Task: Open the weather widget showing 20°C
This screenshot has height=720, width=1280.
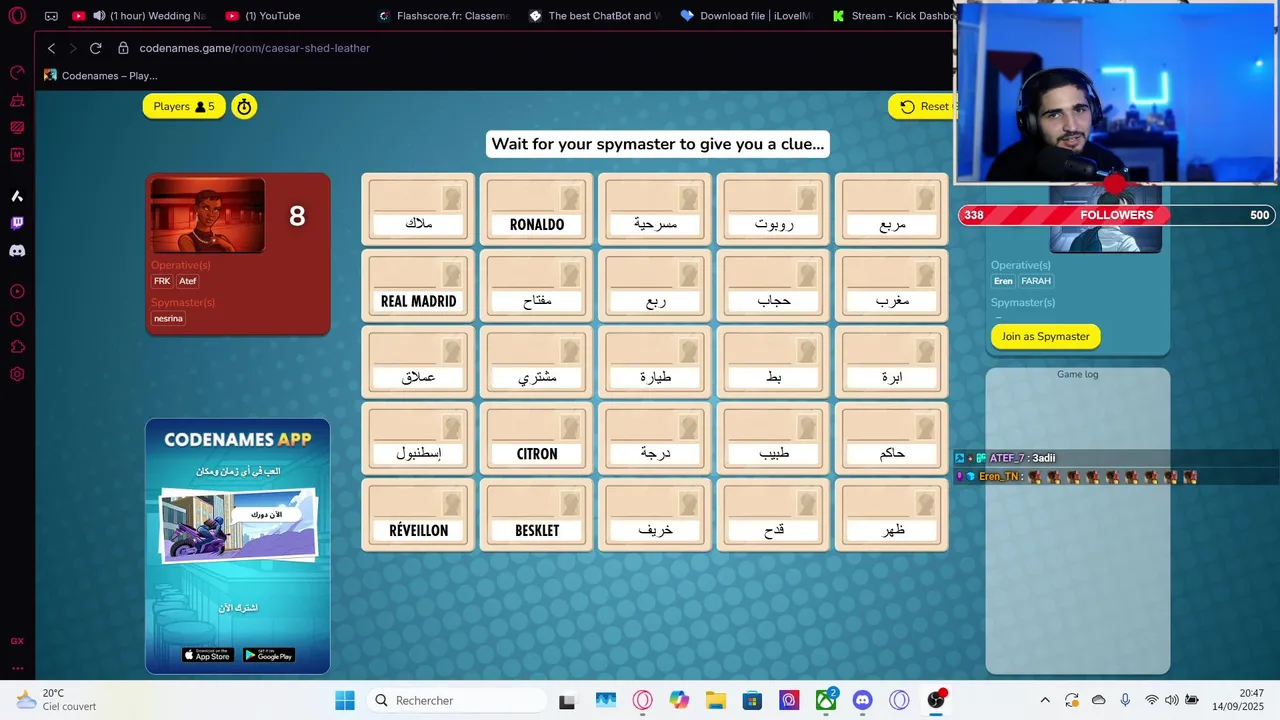Action: coord(56,700)
